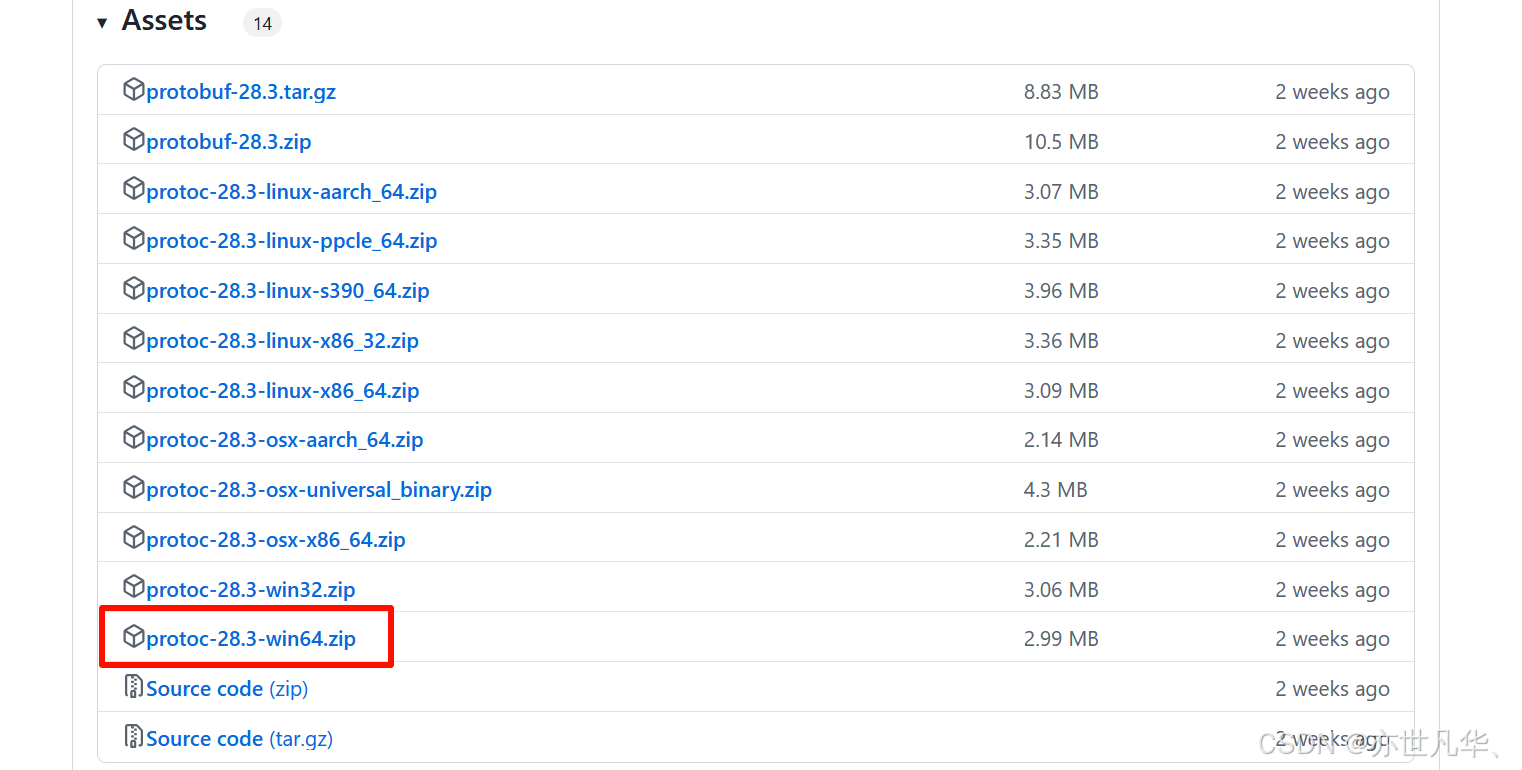The height and width of the screenshot is (770, 1522).
Task: Open the protoc-28.3-linux-aarch_64.zip link
Action: click(x=292, y=192)
